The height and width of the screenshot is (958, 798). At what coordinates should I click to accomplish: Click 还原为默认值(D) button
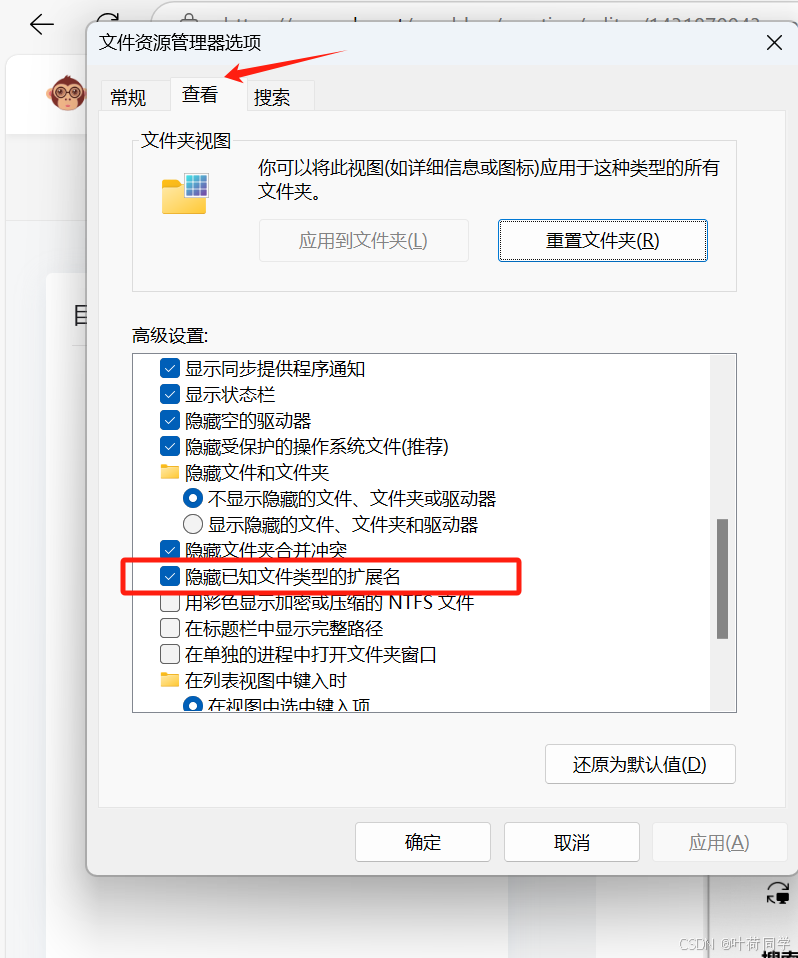(640, 764)
